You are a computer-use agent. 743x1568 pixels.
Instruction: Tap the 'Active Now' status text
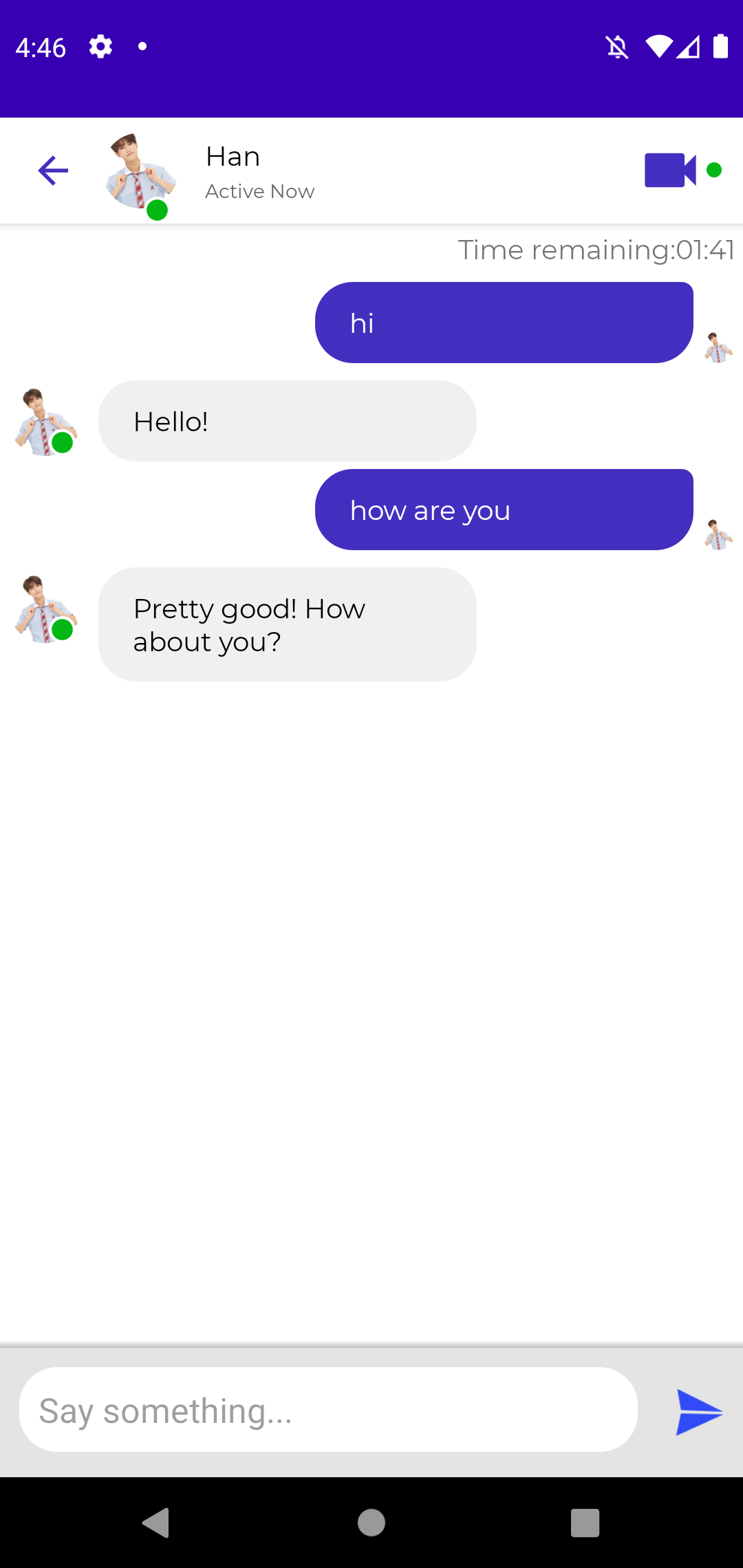pos(259,192)
